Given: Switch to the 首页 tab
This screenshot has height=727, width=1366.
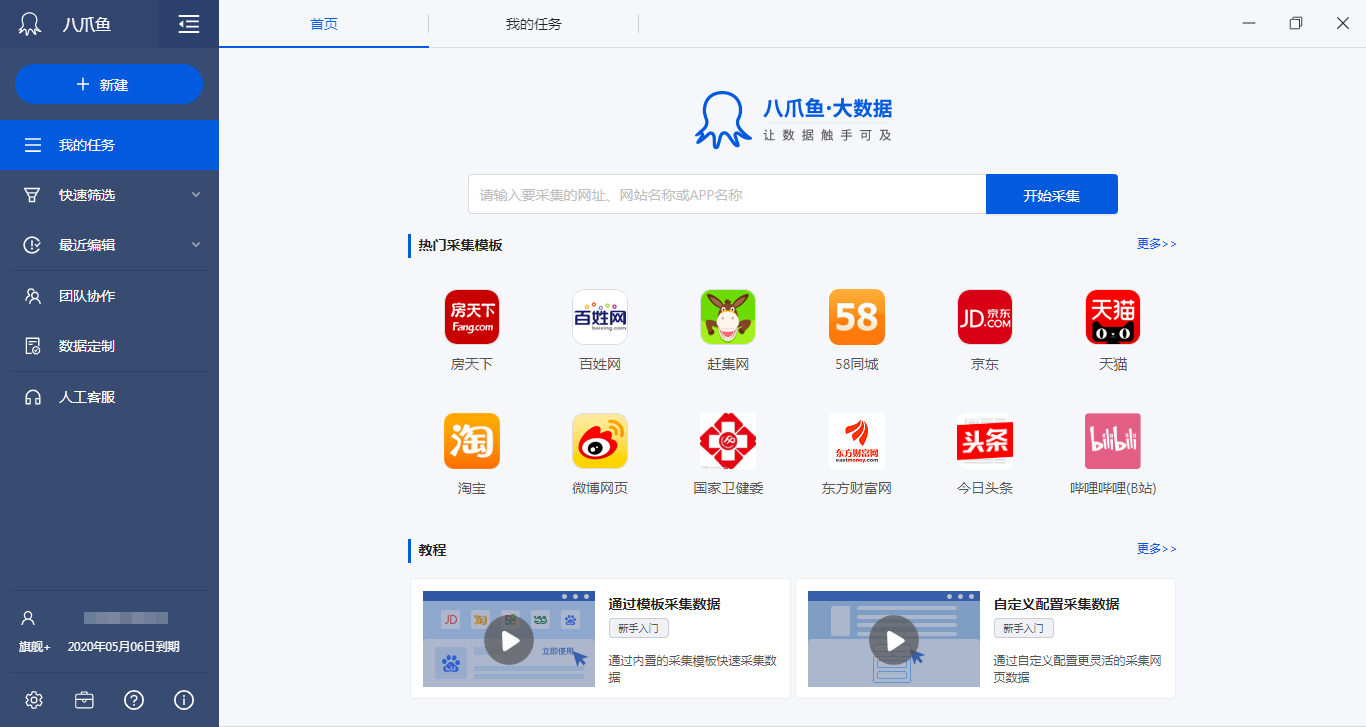Looking at the screenshot, I should [324, 24].
